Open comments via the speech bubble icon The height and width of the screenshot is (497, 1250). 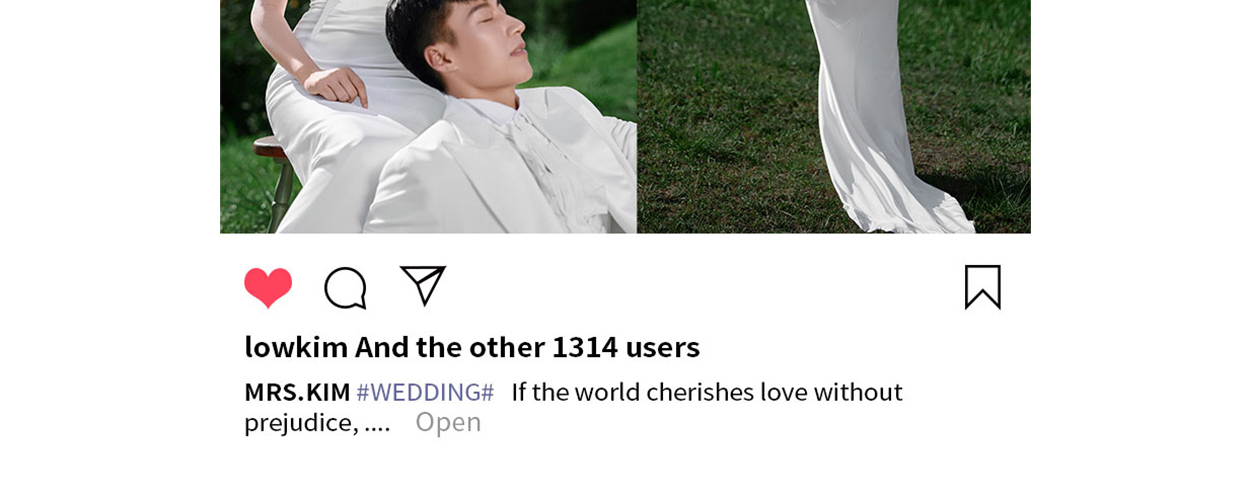click(x=345, y=288)
